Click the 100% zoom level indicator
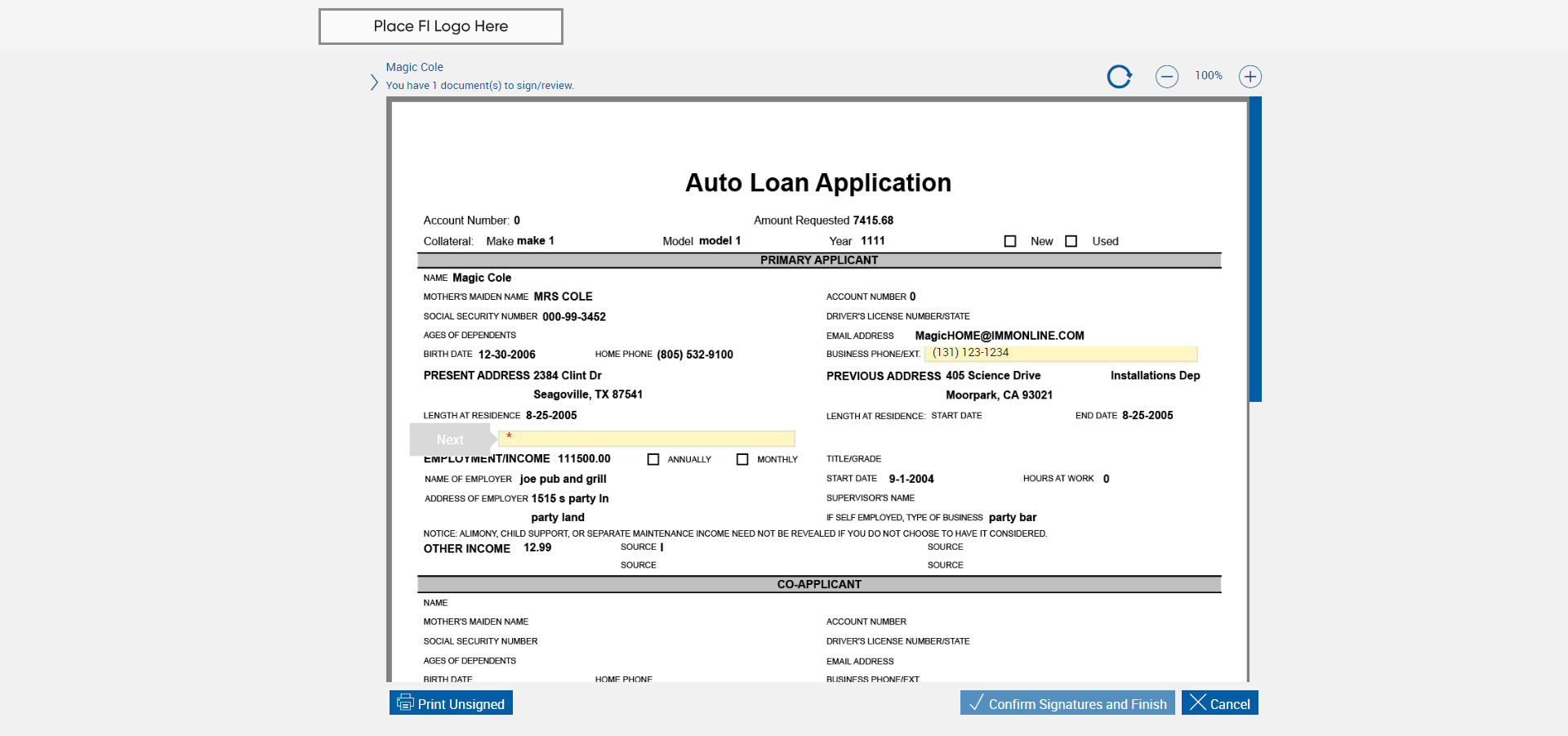The image size is (1568, 736). pos(1209,75)
